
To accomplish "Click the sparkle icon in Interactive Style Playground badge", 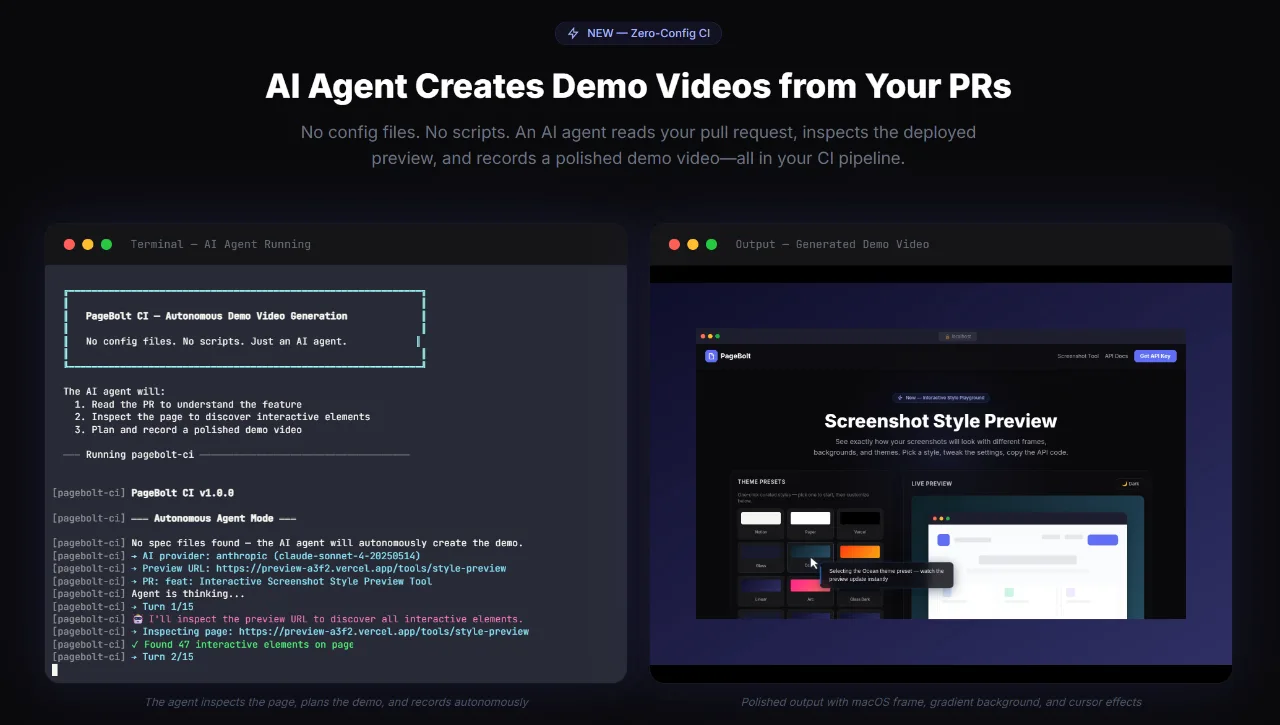I will point(900,397).
